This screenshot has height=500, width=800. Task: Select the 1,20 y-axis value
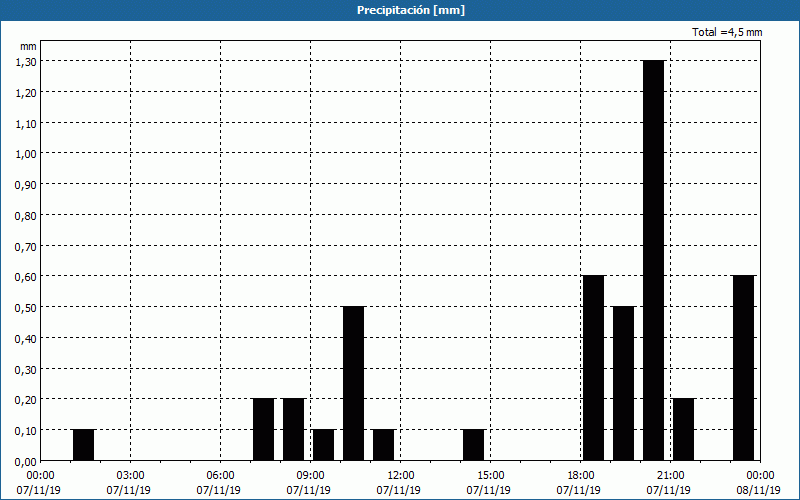click(26, 92)
